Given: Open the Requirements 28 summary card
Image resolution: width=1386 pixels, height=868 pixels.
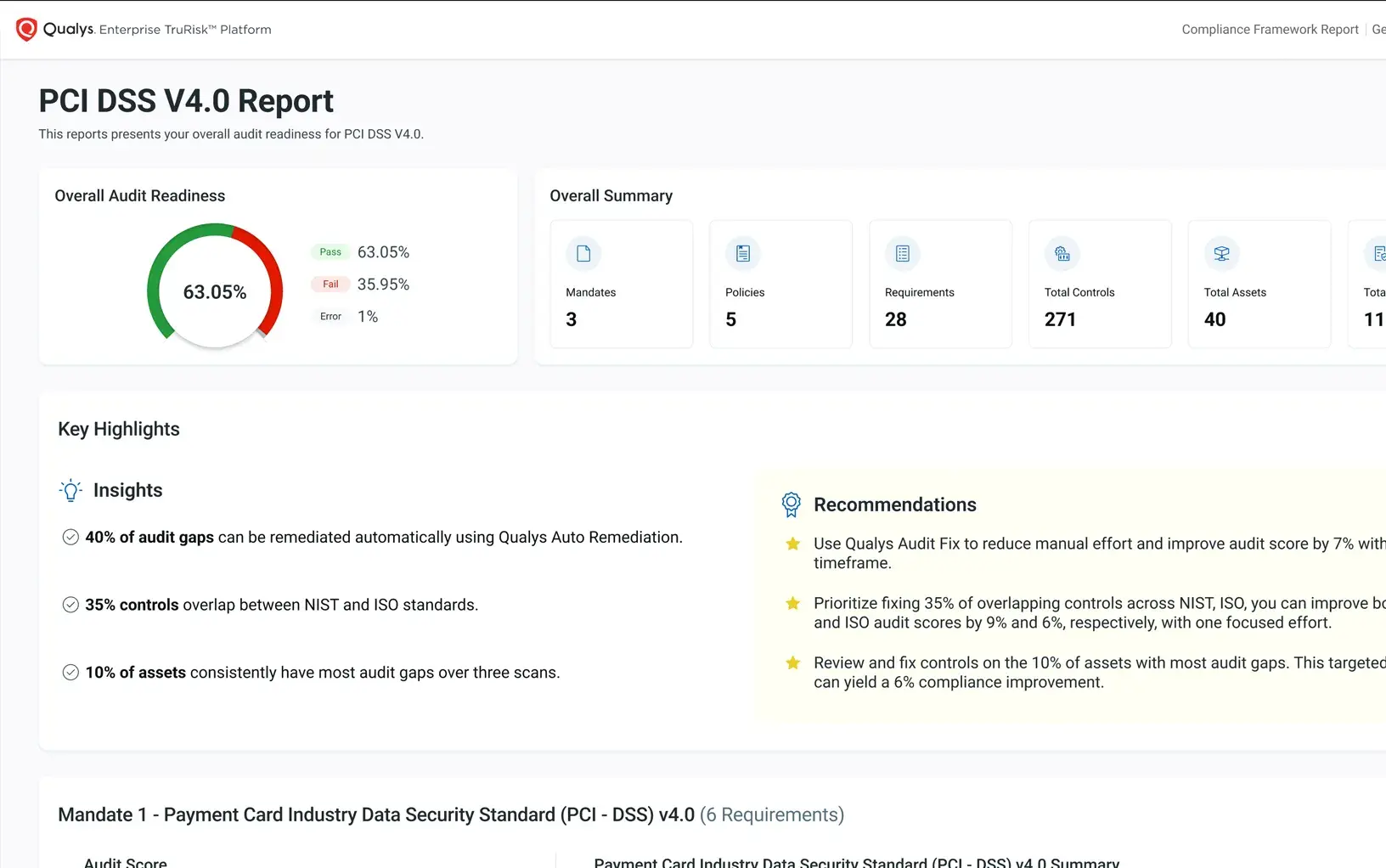Looking at the screenshot, I should pos(940,285).
